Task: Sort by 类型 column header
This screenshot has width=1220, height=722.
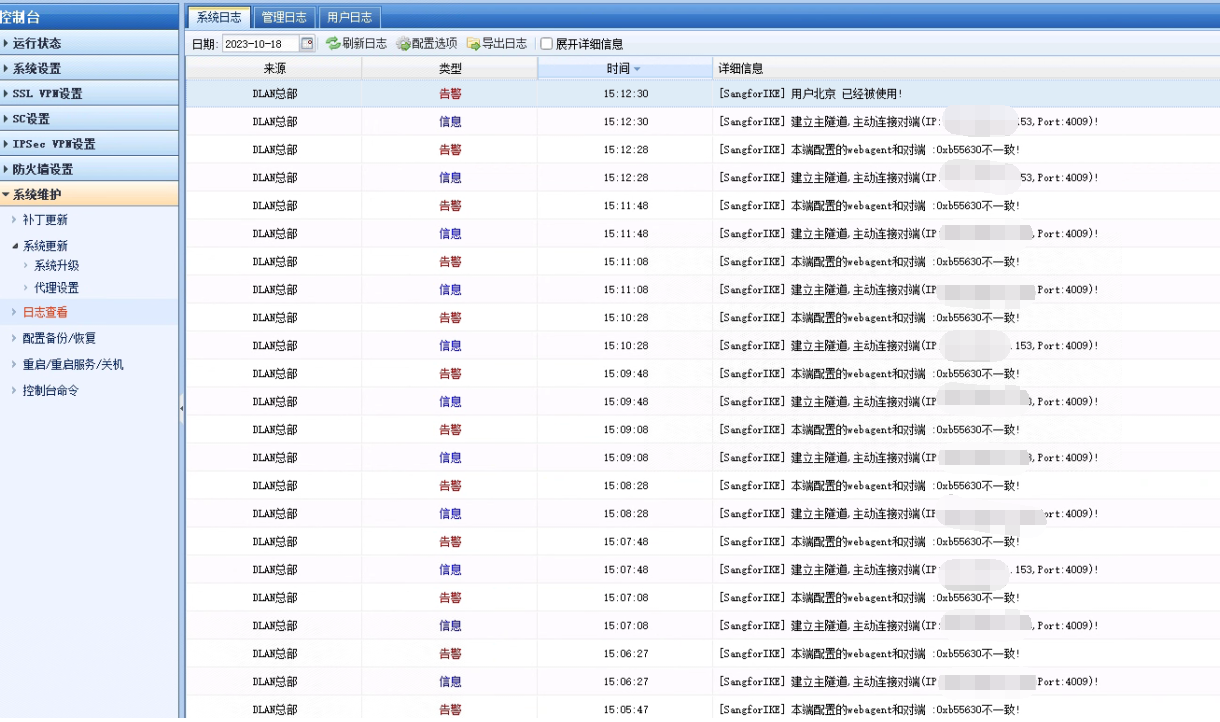Action: click(x=450, y=69)
